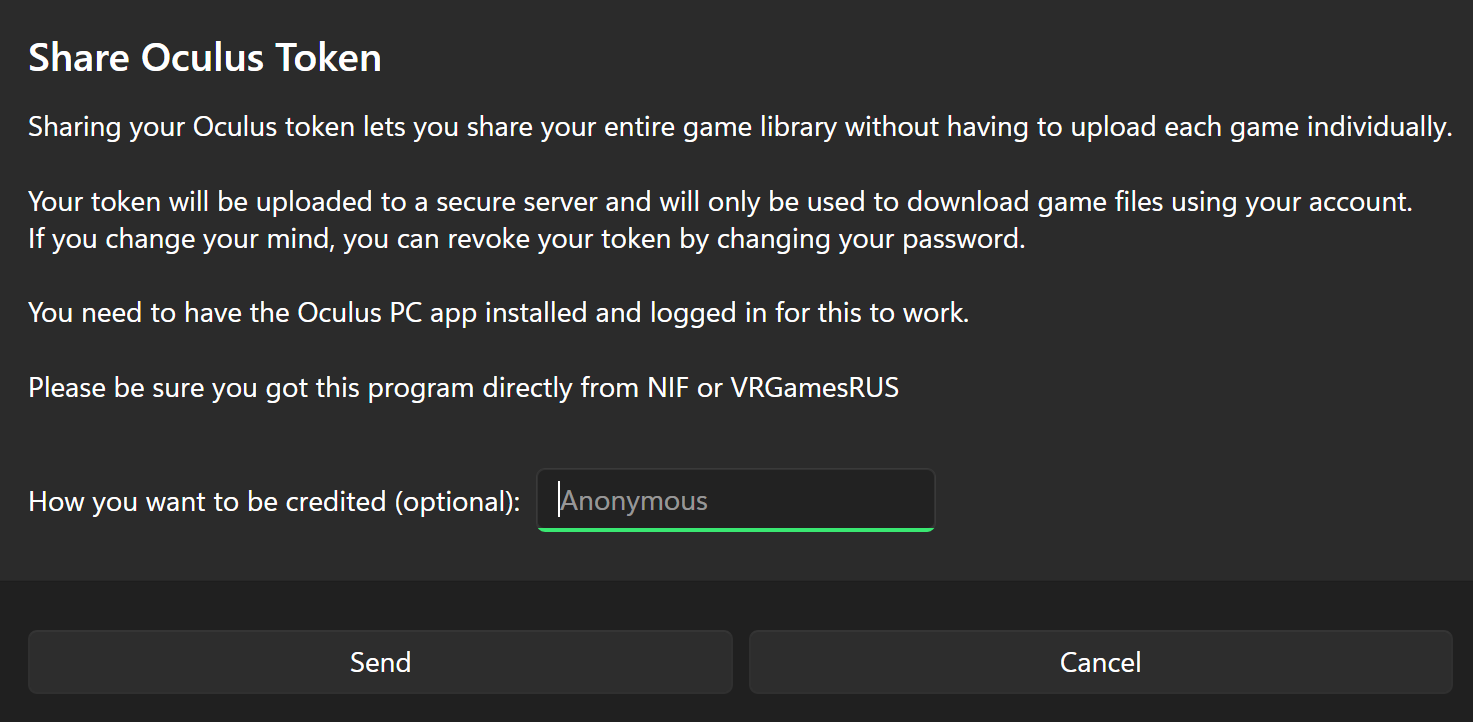Image resolution: width=1473 pixels, height=722 pixels.
Task: Click '(optional)' in the credit label
Action: click(457, 502)
